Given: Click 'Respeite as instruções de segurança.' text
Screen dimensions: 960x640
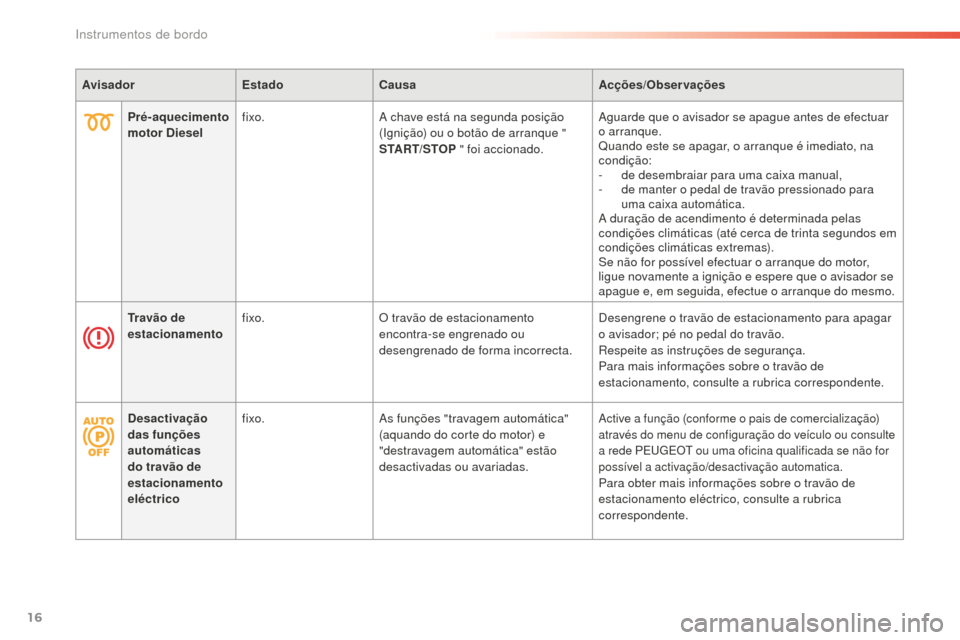Looking at the screenshot, I should tap(702, 350).
